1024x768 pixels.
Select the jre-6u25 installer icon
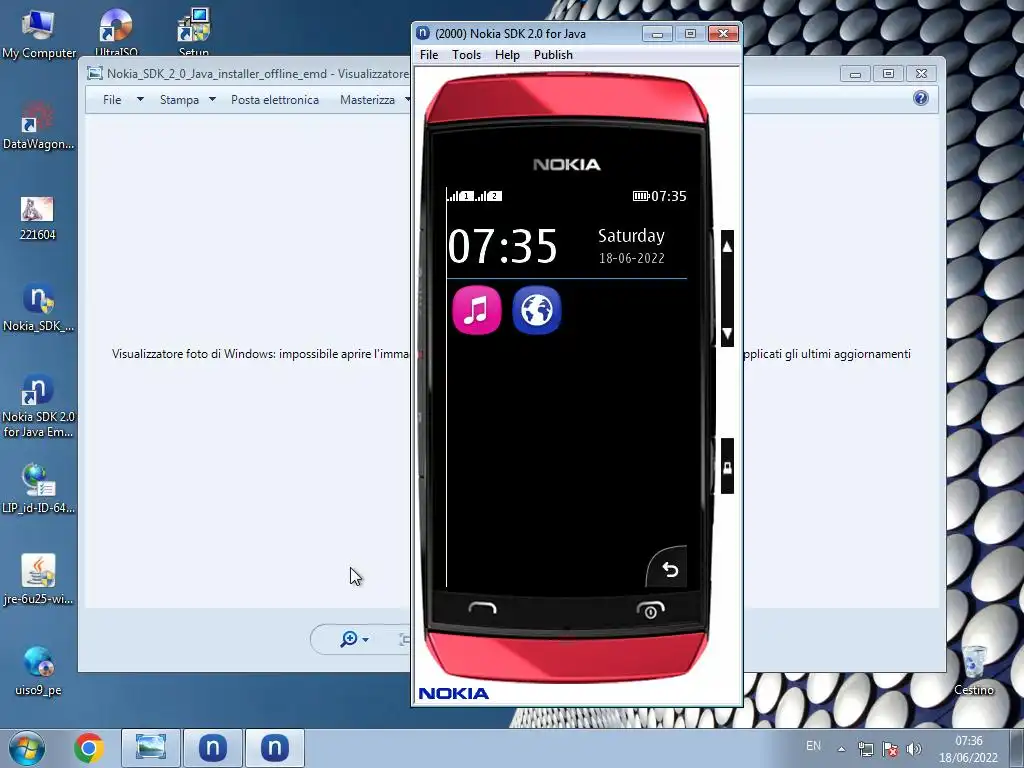[x=38, y=580]
